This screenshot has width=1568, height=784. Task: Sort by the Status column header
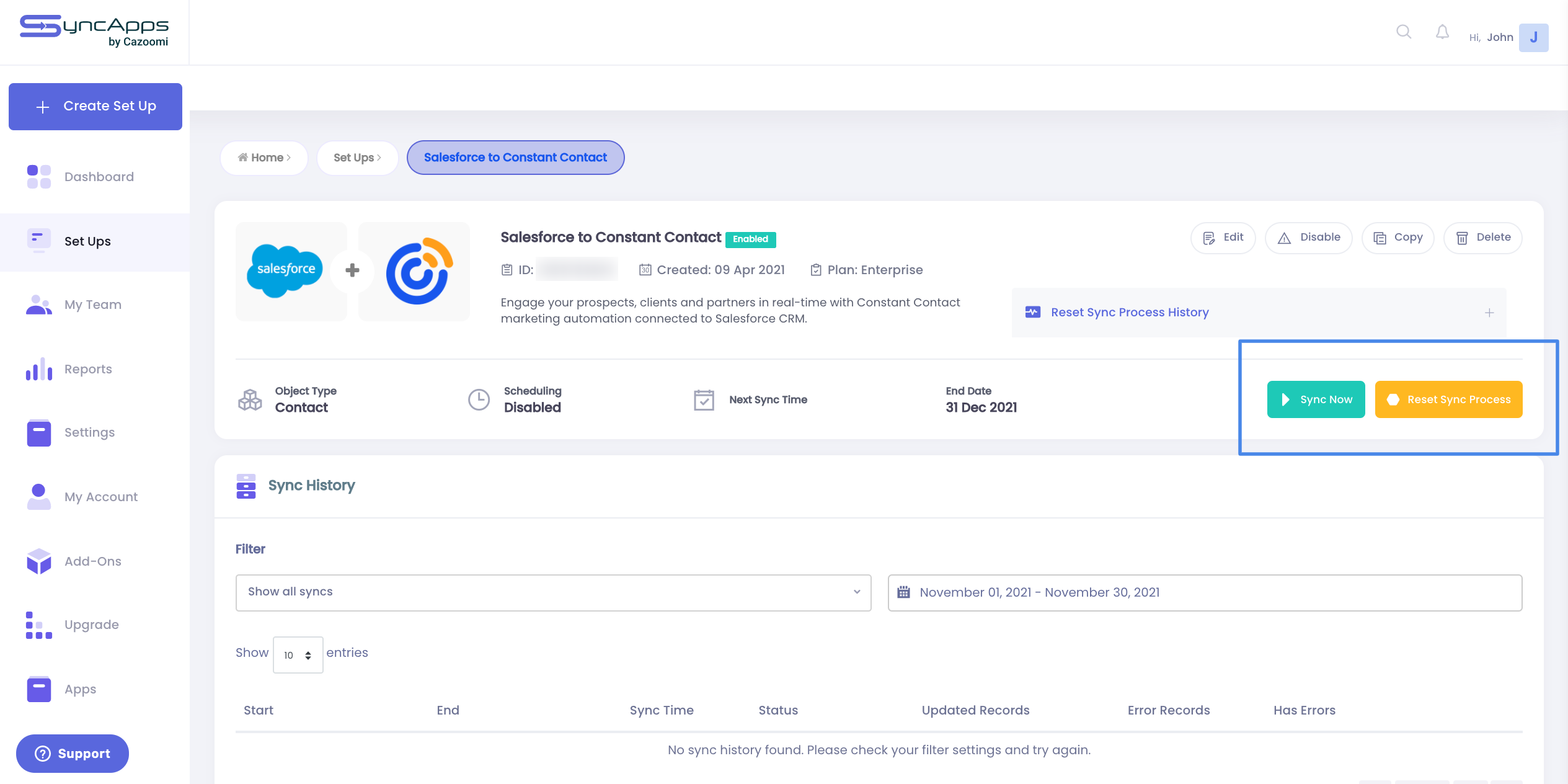pyautogui.click(x=778, y=711)
